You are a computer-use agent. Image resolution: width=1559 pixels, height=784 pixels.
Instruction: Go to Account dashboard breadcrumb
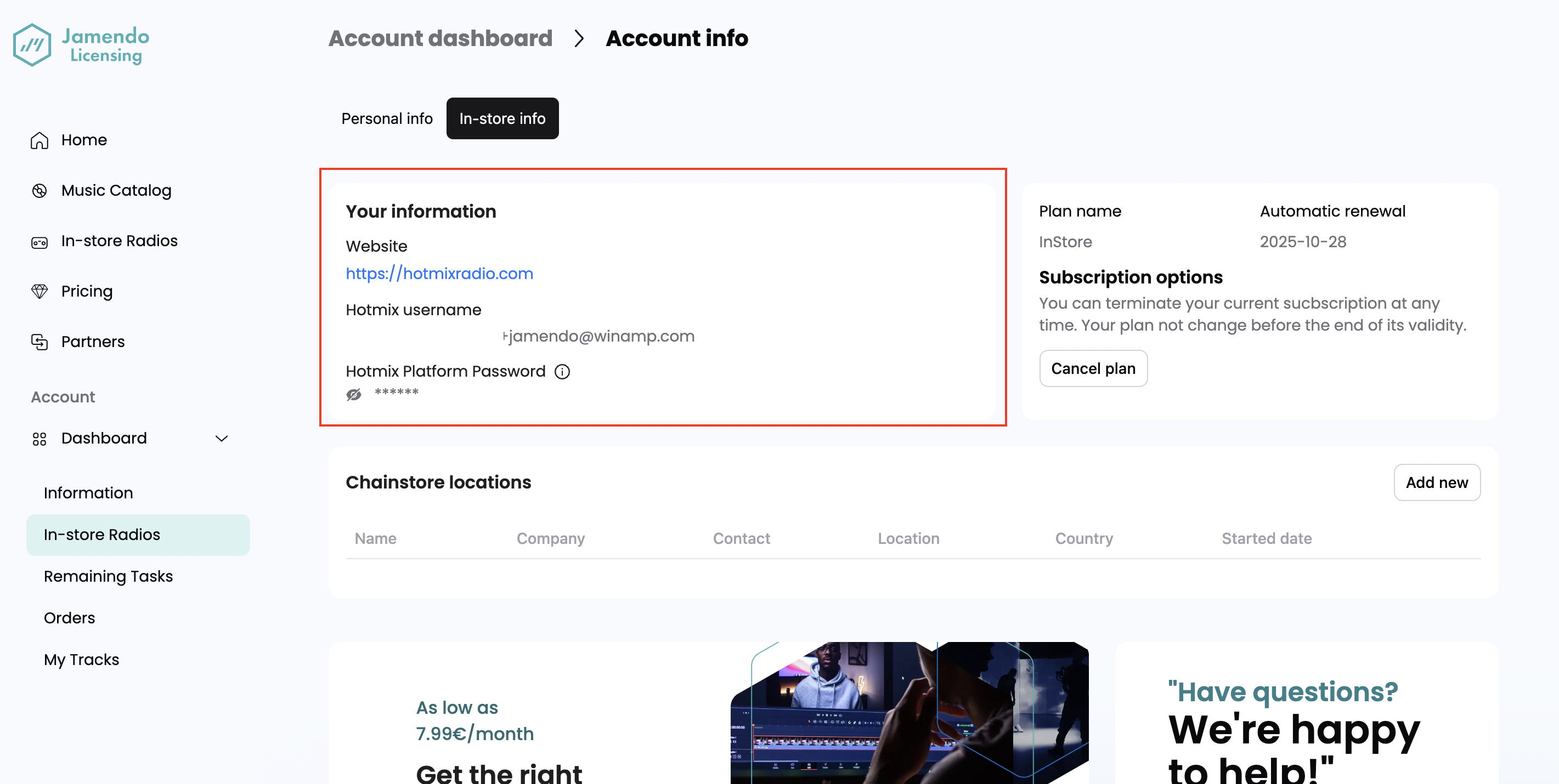[x=440, y=39]
